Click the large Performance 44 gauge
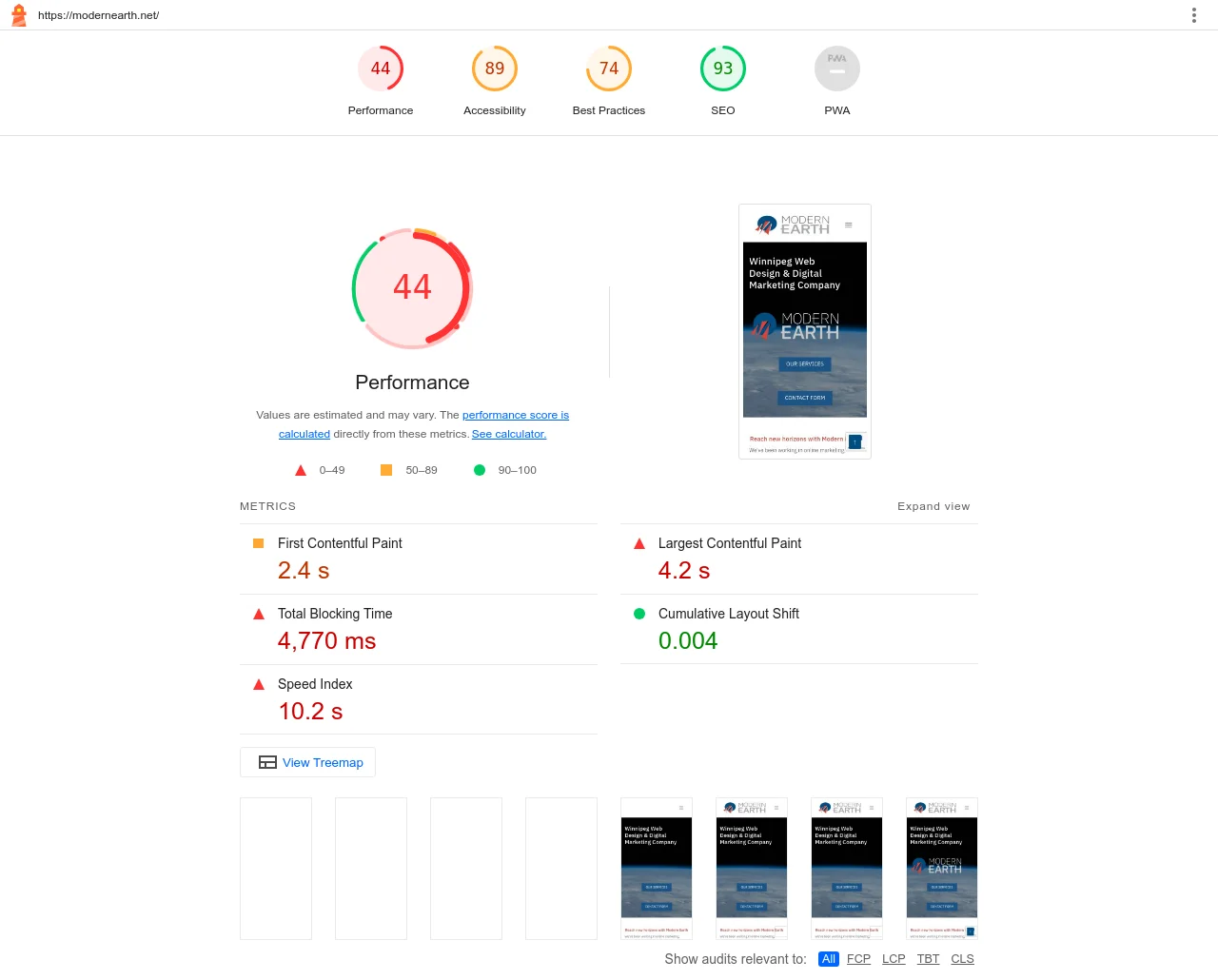 pyautogui.click(x=412, y=287)
